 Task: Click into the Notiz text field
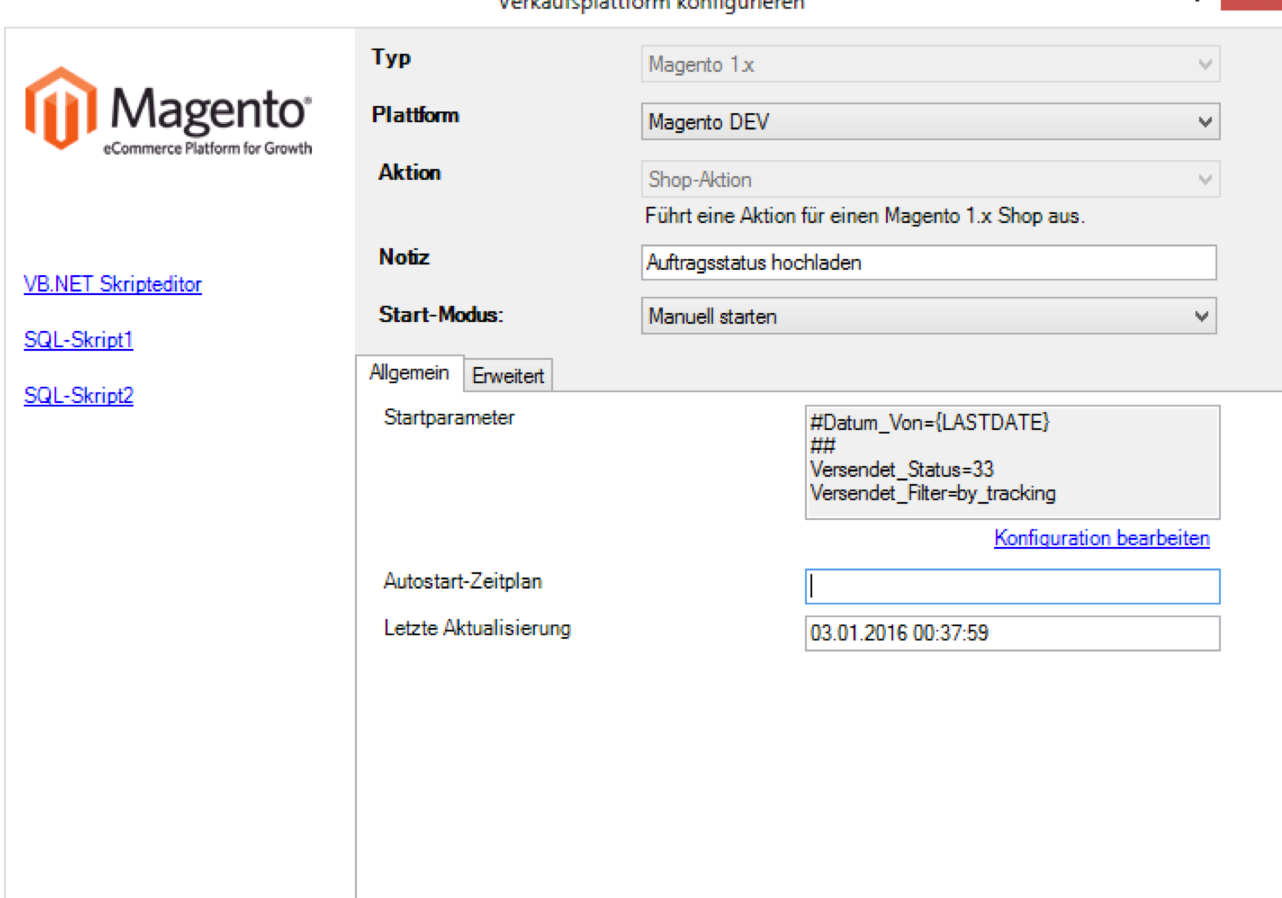click(x=927, y=263)
